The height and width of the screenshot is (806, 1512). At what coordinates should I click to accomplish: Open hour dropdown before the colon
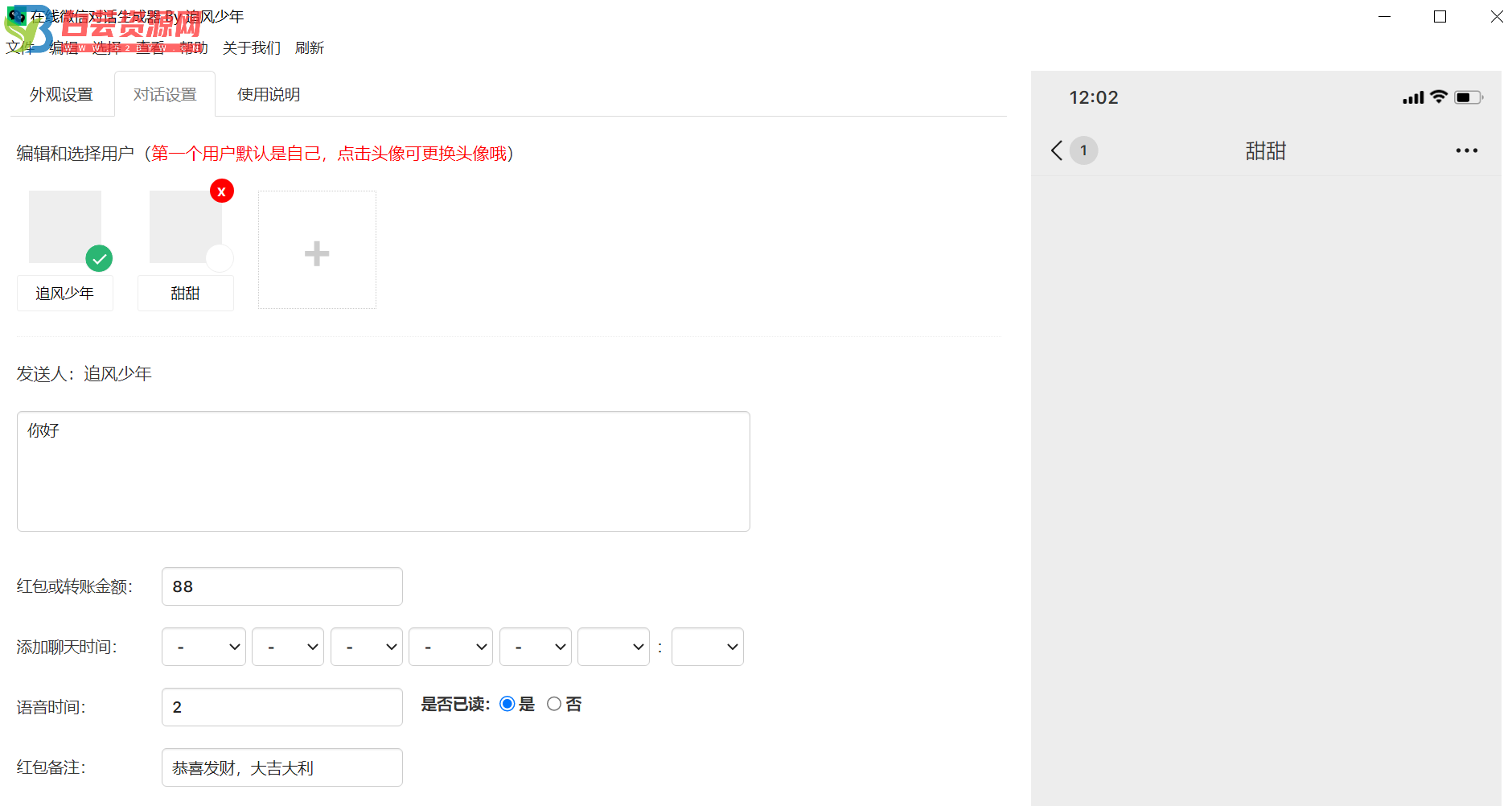click(x=614, y=647)
